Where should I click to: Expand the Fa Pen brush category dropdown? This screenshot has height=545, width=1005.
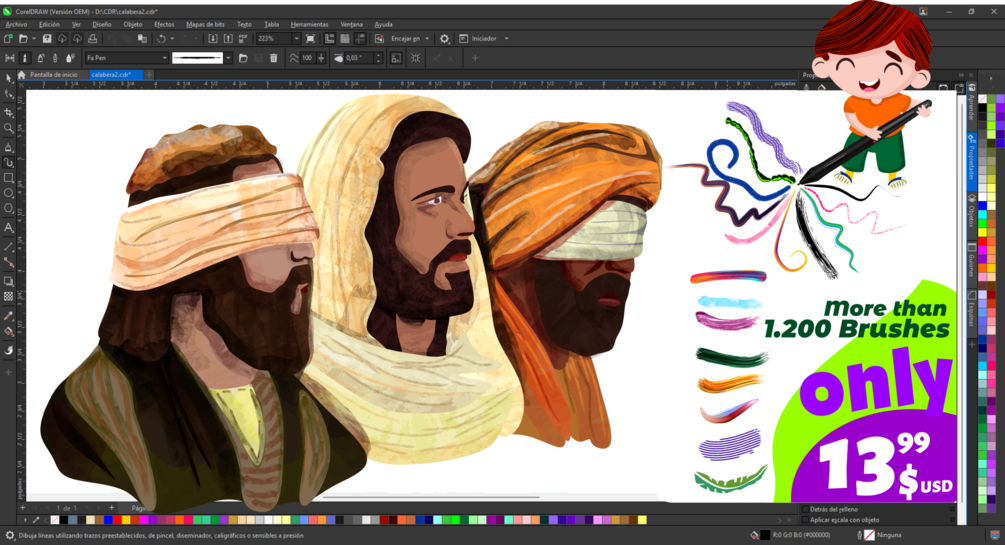coord(164,58)
